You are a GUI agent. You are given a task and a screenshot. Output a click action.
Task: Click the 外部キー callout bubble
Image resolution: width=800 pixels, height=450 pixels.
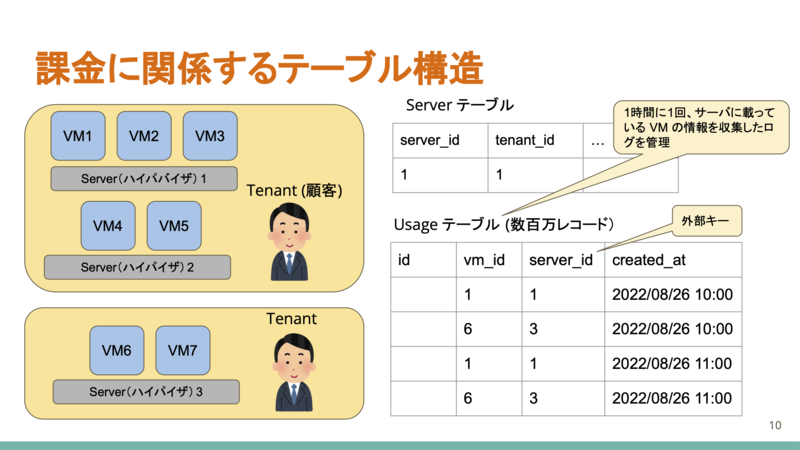[x=707, y=221]
